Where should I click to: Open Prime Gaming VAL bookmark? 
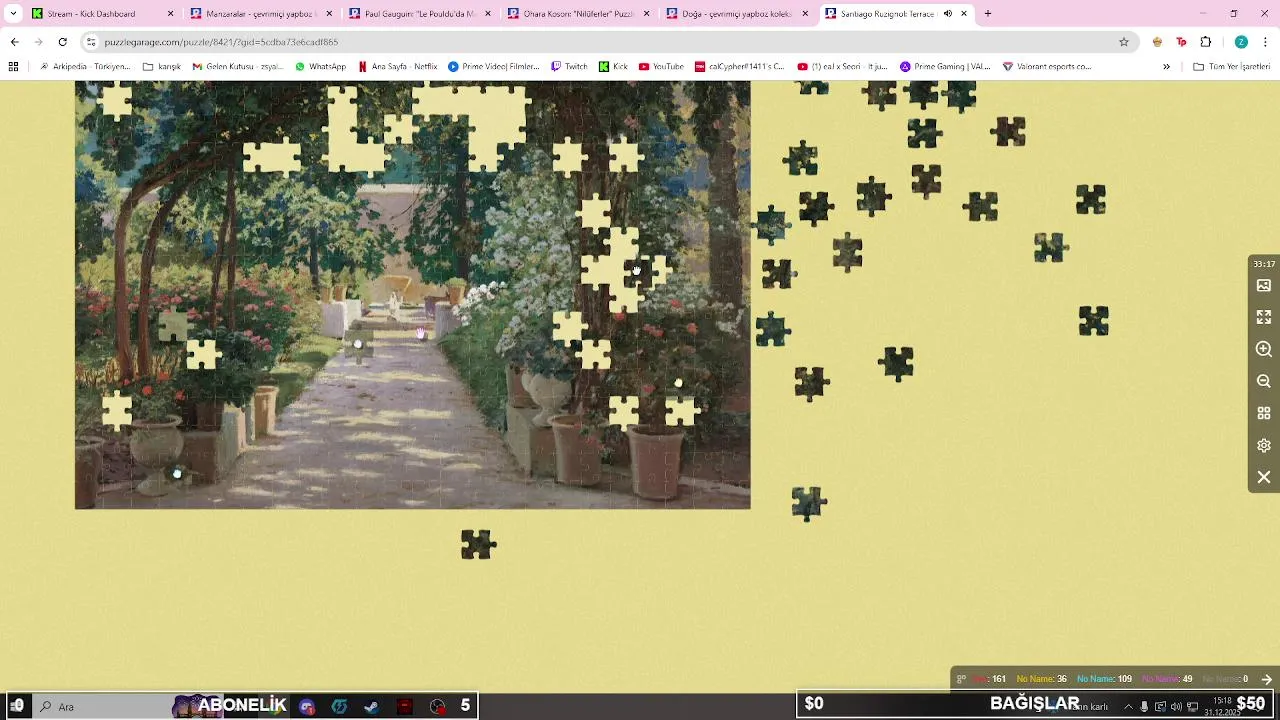tap(945, 66)
